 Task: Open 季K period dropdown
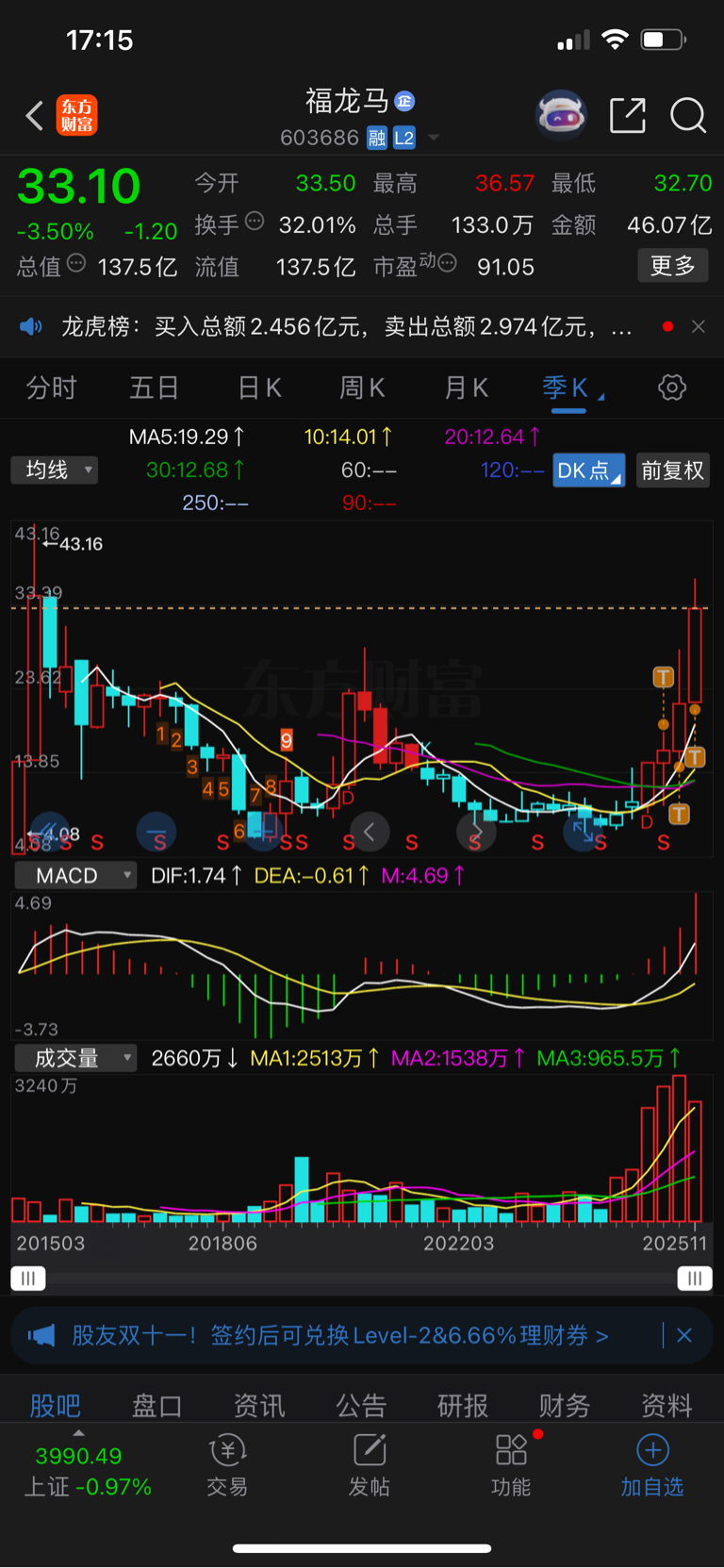coord(571,388)
